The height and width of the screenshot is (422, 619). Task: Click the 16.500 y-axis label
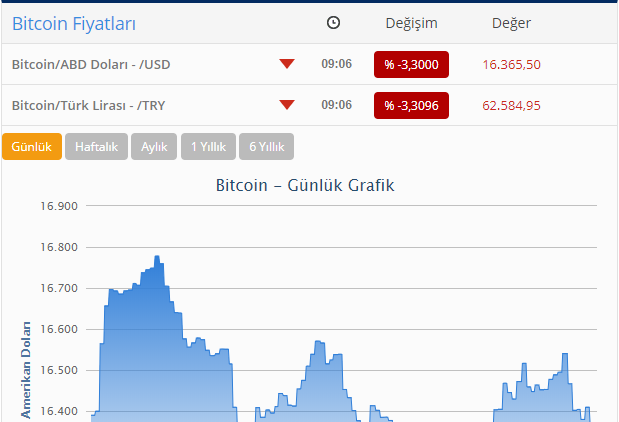coord(59,370)
